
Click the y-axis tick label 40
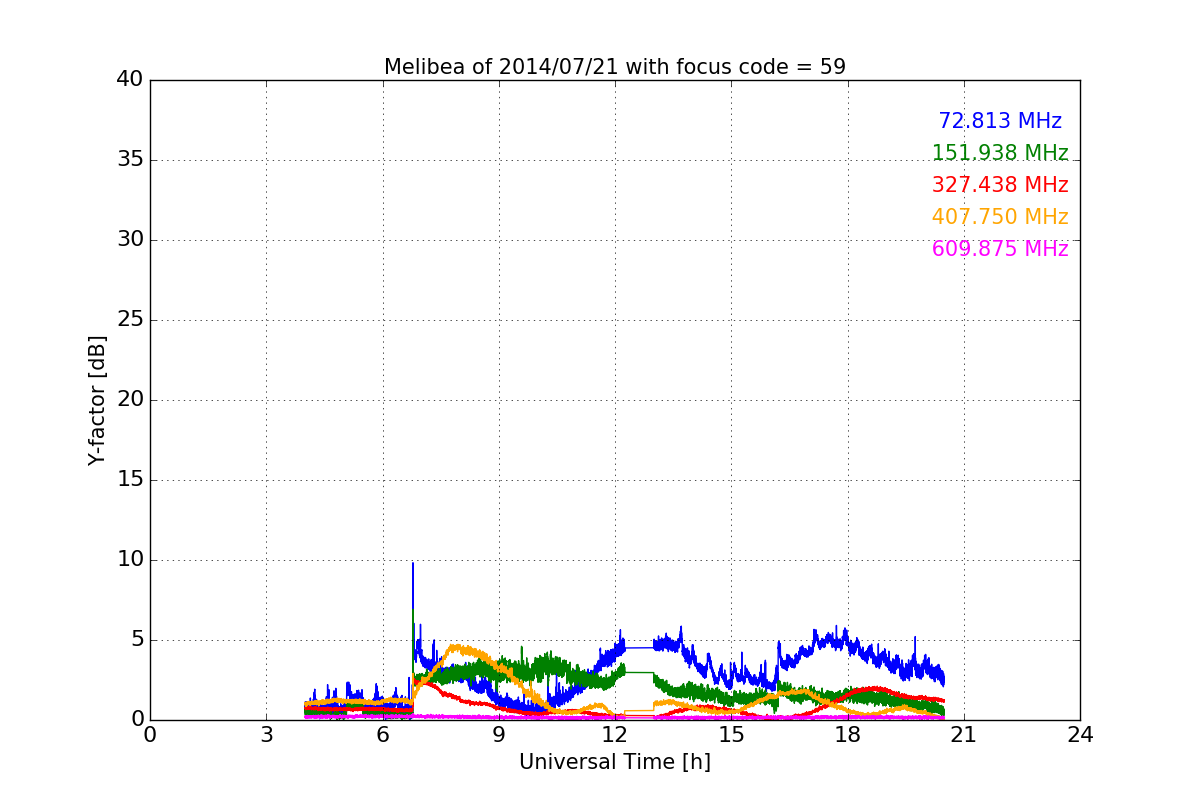click(130, 80)
